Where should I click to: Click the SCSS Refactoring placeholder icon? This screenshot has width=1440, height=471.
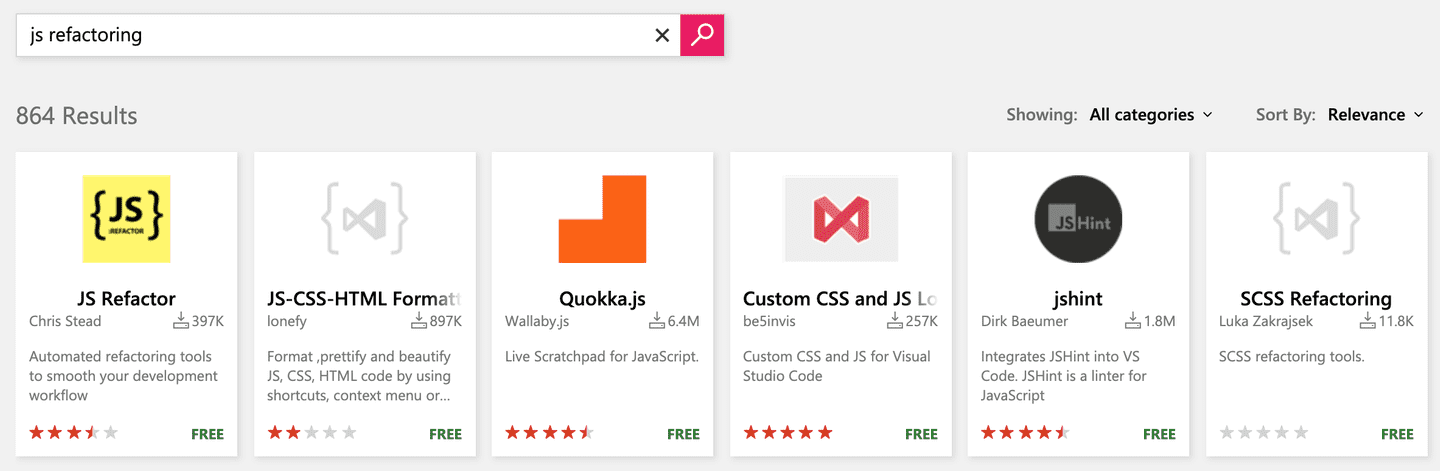[1316, 217]
